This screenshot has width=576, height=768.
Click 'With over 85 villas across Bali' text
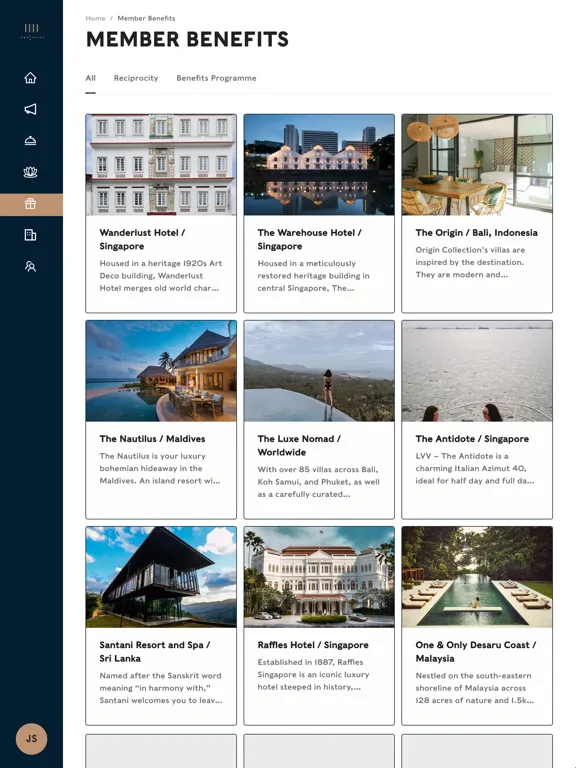click(x=318, y=482)
